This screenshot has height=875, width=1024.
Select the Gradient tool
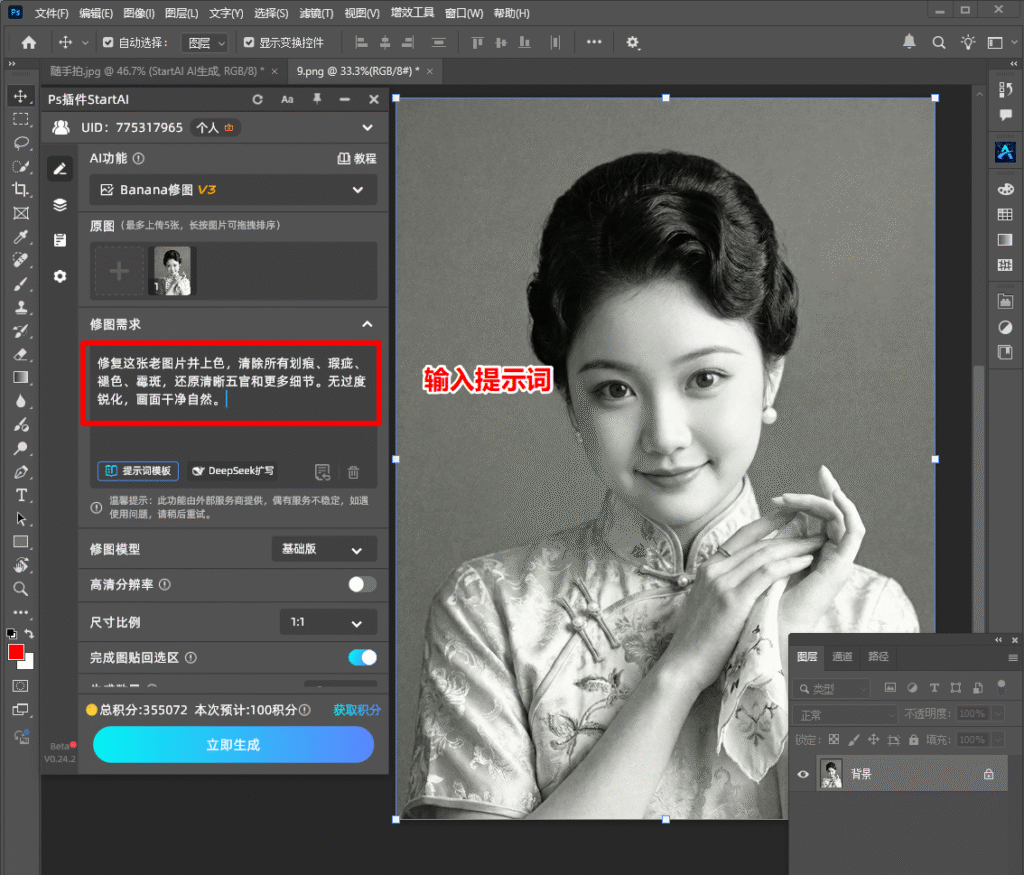[x=20, y=377]
